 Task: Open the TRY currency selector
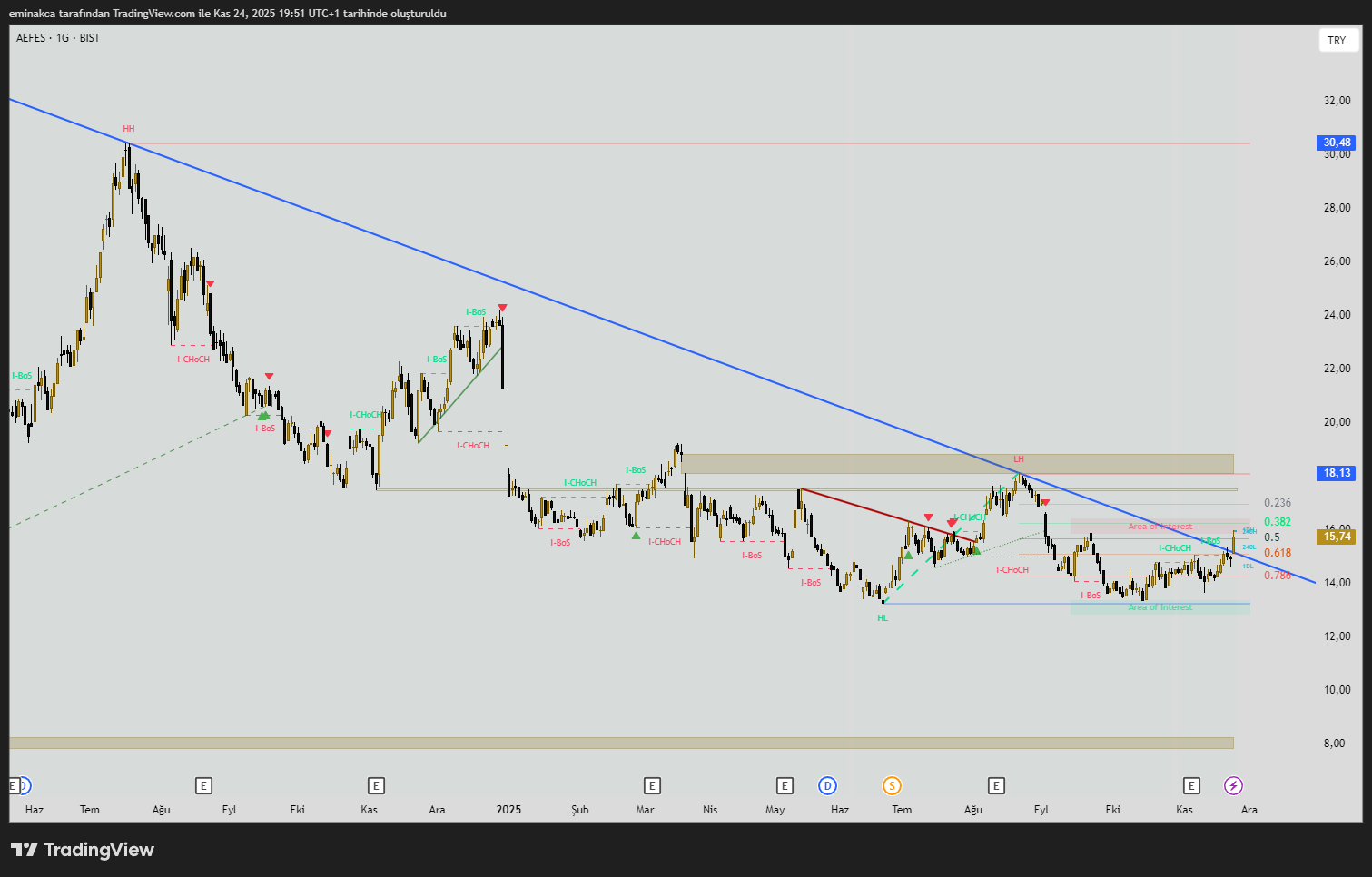pyautogui.click(x=1337, y=41)
